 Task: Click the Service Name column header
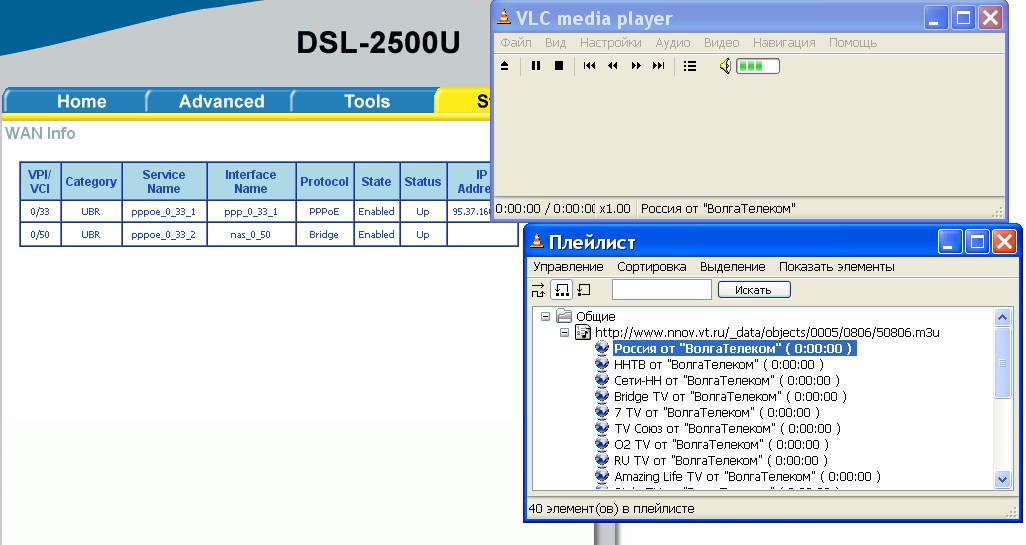164,181
